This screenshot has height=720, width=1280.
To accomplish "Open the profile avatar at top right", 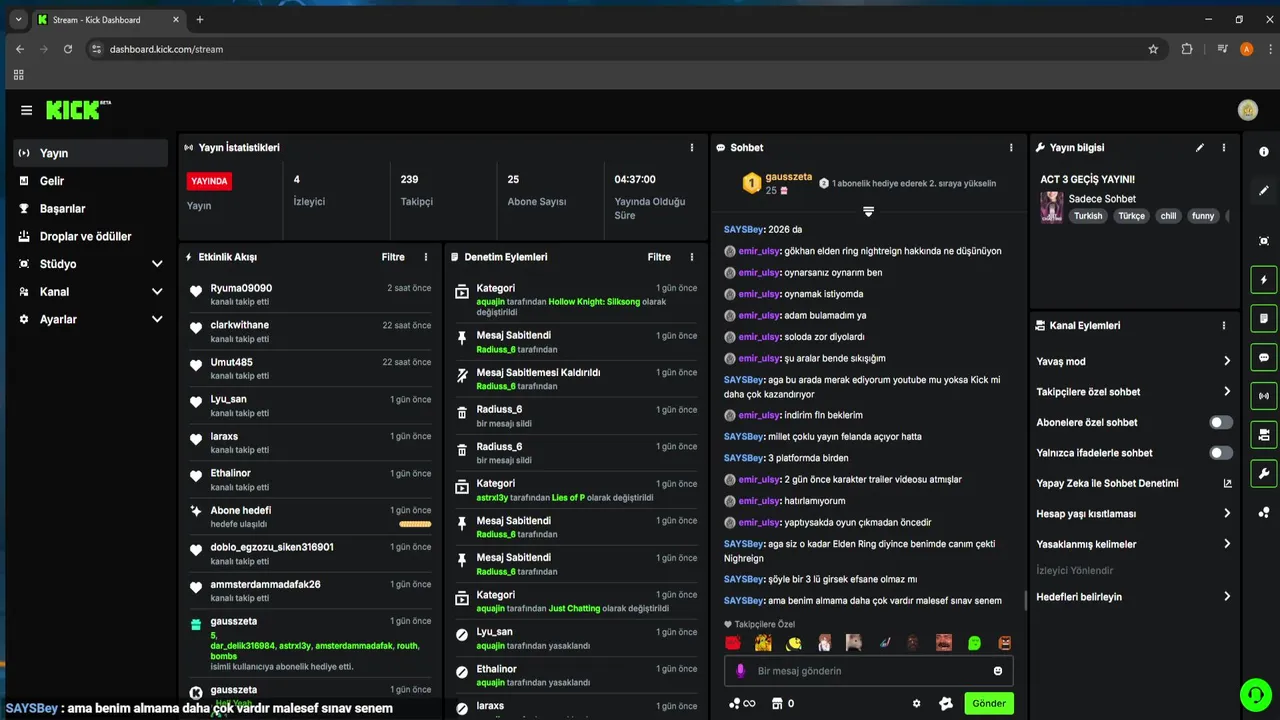I will [x=1247, y=110].
